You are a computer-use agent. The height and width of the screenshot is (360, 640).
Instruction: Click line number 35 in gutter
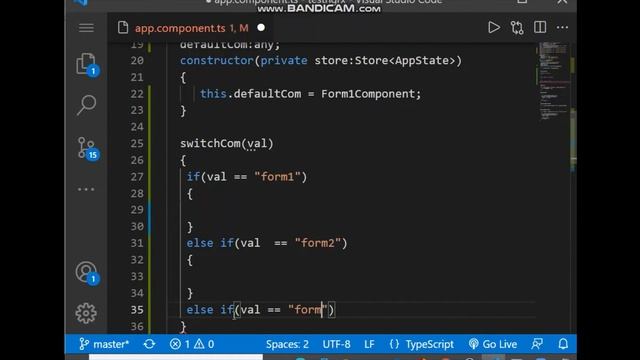[137, 310]
